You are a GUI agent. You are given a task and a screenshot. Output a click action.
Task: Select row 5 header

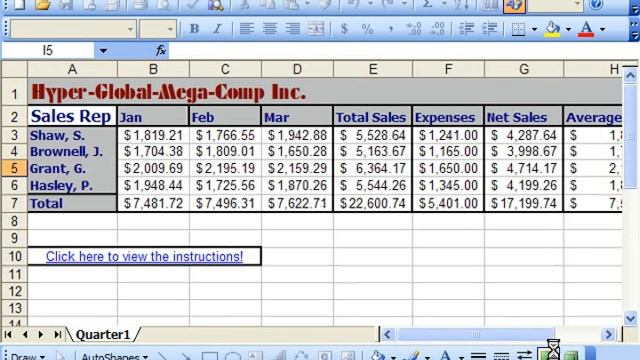(x=14, y=168)
